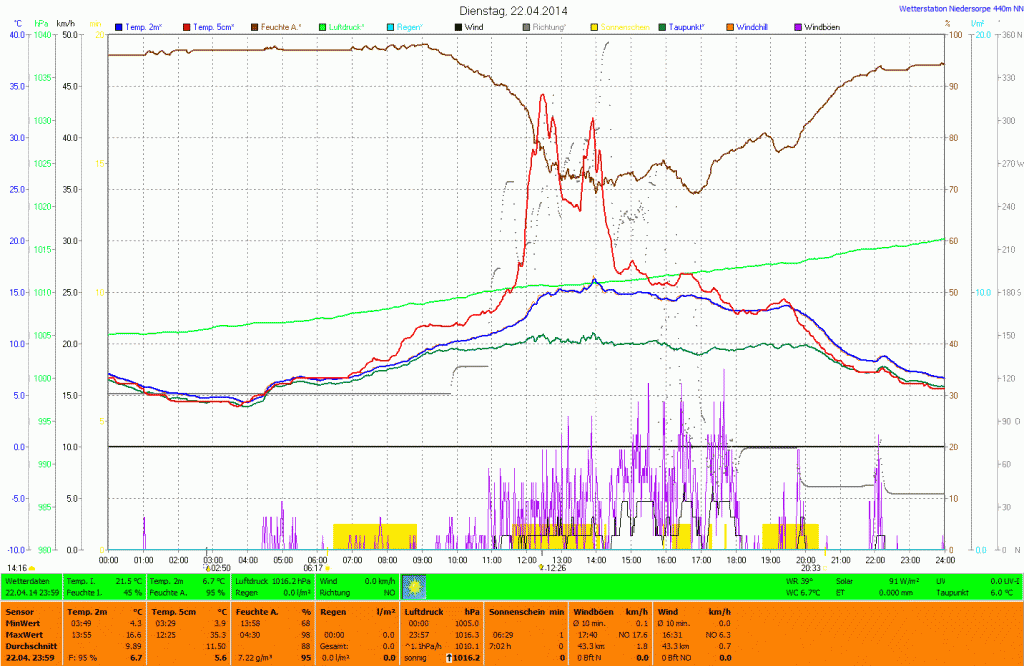This screenshot has height=666, width=1024.
Task: Click the sunny weather condition icon
Action: point(414,586)
